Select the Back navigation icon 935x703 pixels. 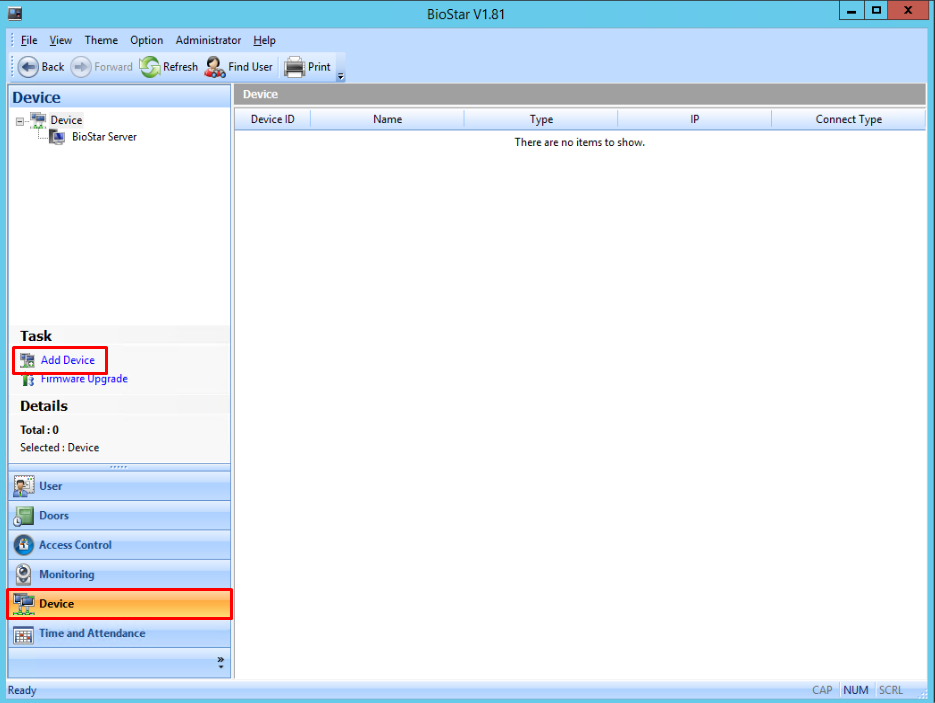click(28, 66)
